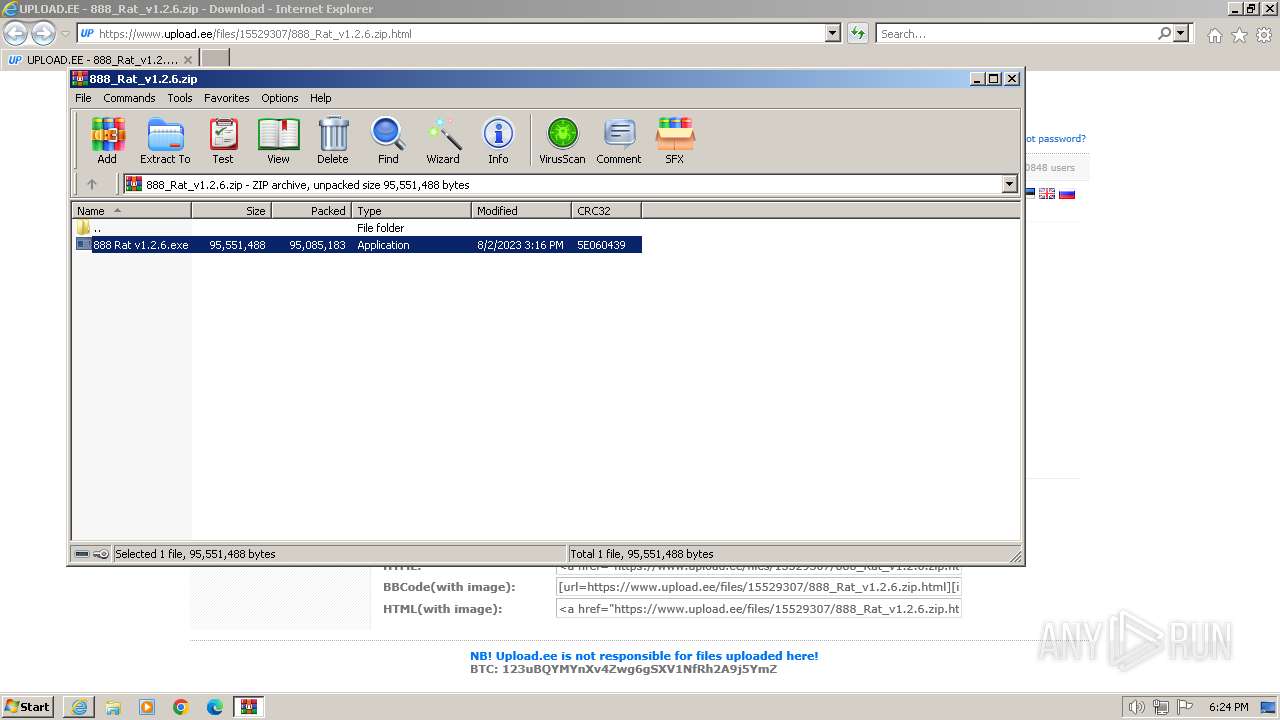Click the Add archive toolbar icon
The height and width of the screenshot is (720, 1280).
(x=107, y=140)
